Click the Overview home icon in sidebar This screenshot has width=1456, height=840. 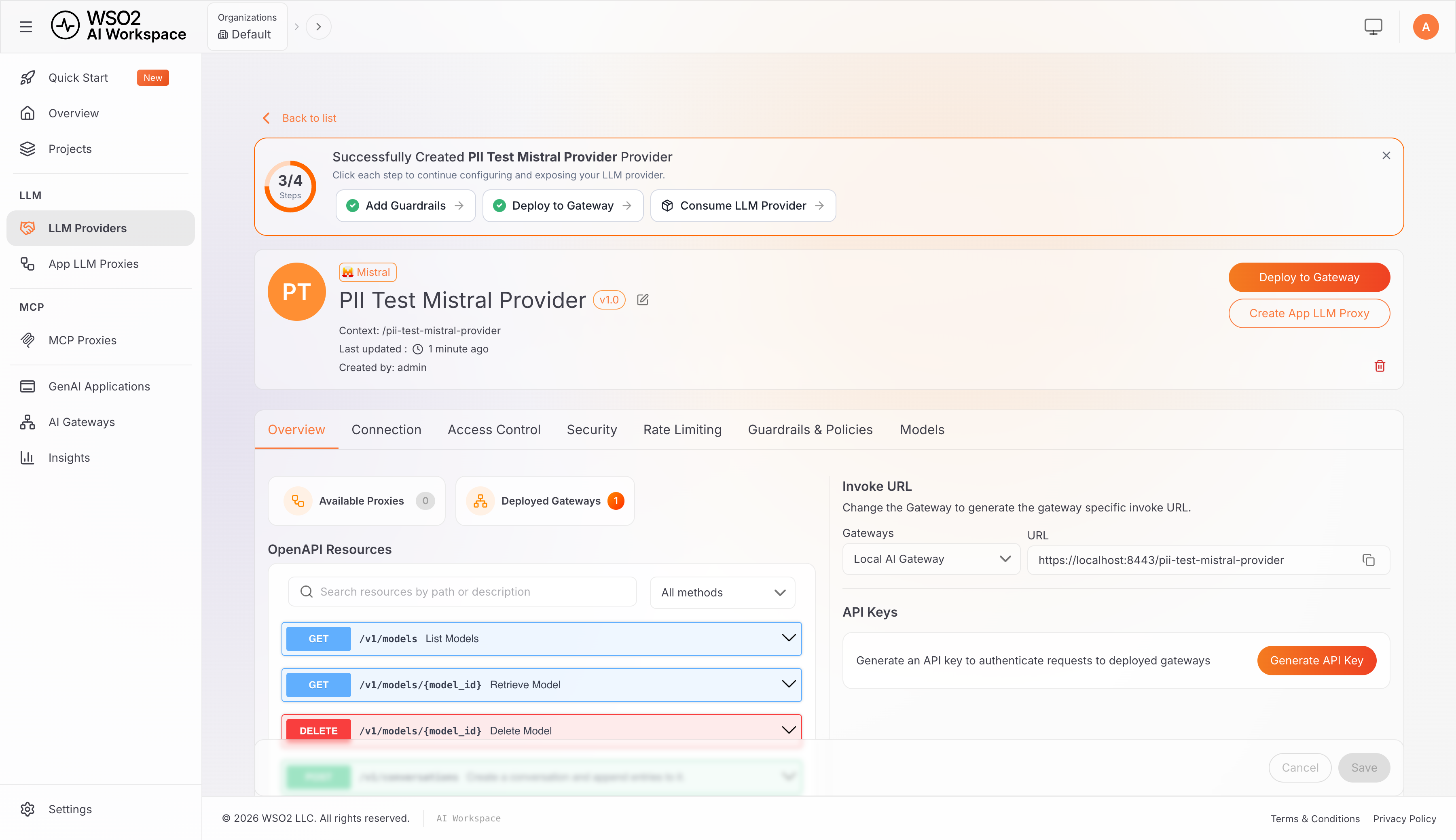(x=28, y=113)
